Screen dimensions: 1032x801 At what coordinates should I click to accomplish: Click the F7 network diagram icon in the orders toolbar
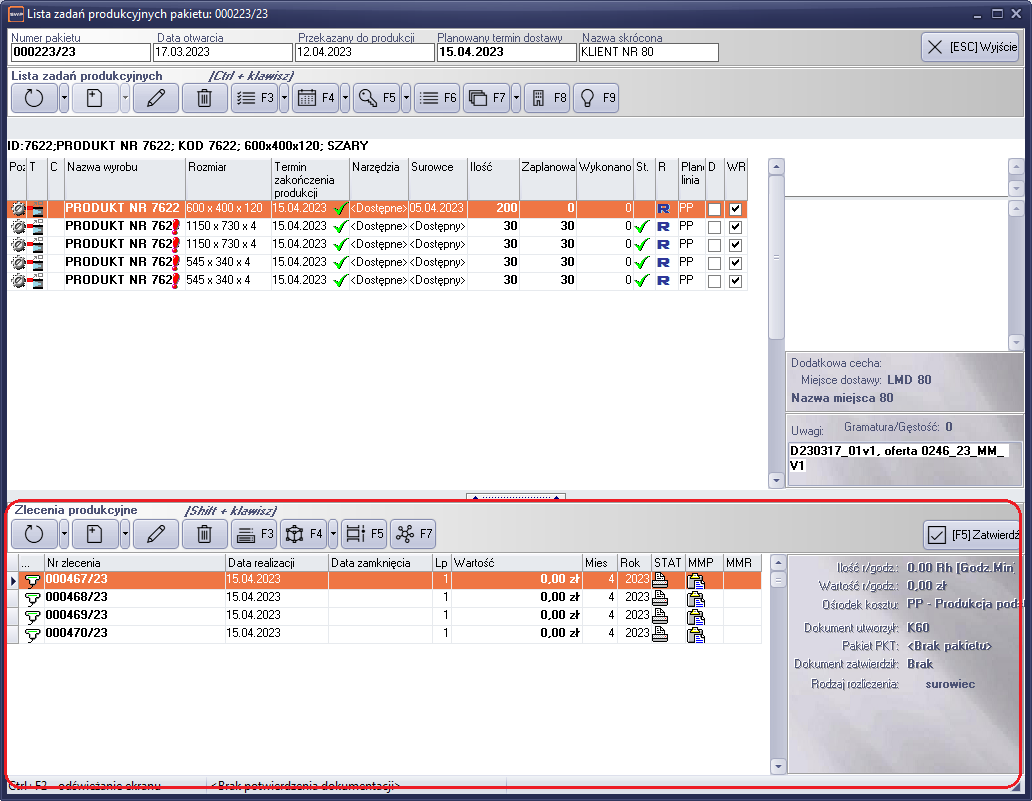(413, 534)
